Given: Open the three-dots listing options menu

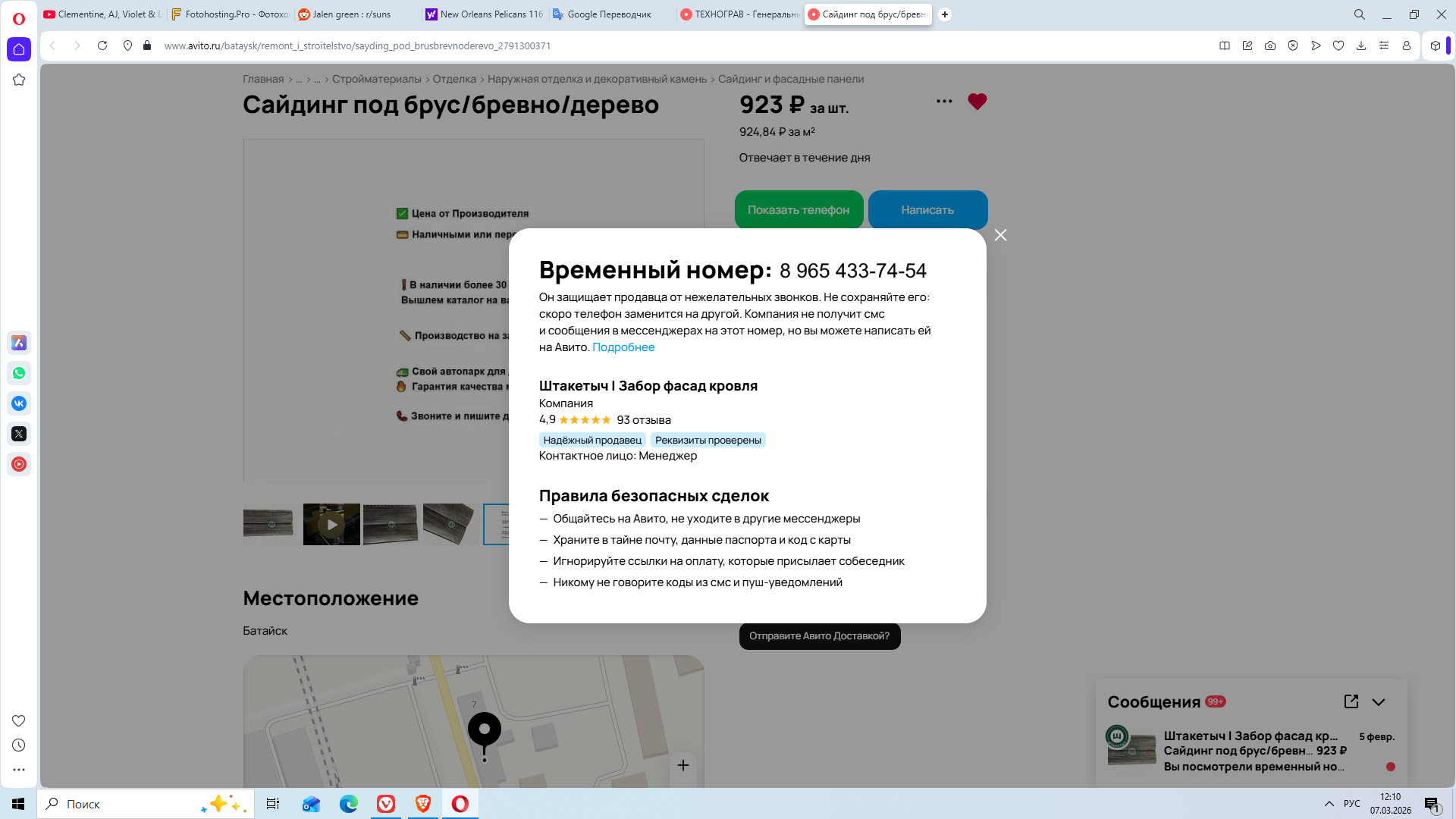Looking at the screenshot, I should (x=944, y=101).
